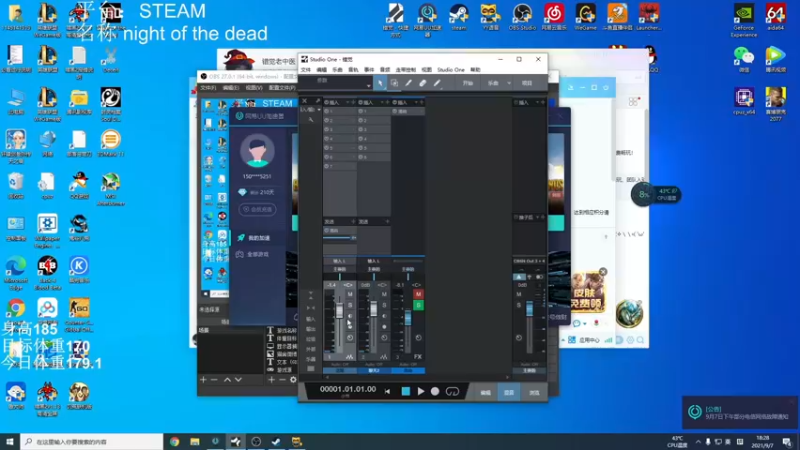Toggle the Loop button in transport

452,391
